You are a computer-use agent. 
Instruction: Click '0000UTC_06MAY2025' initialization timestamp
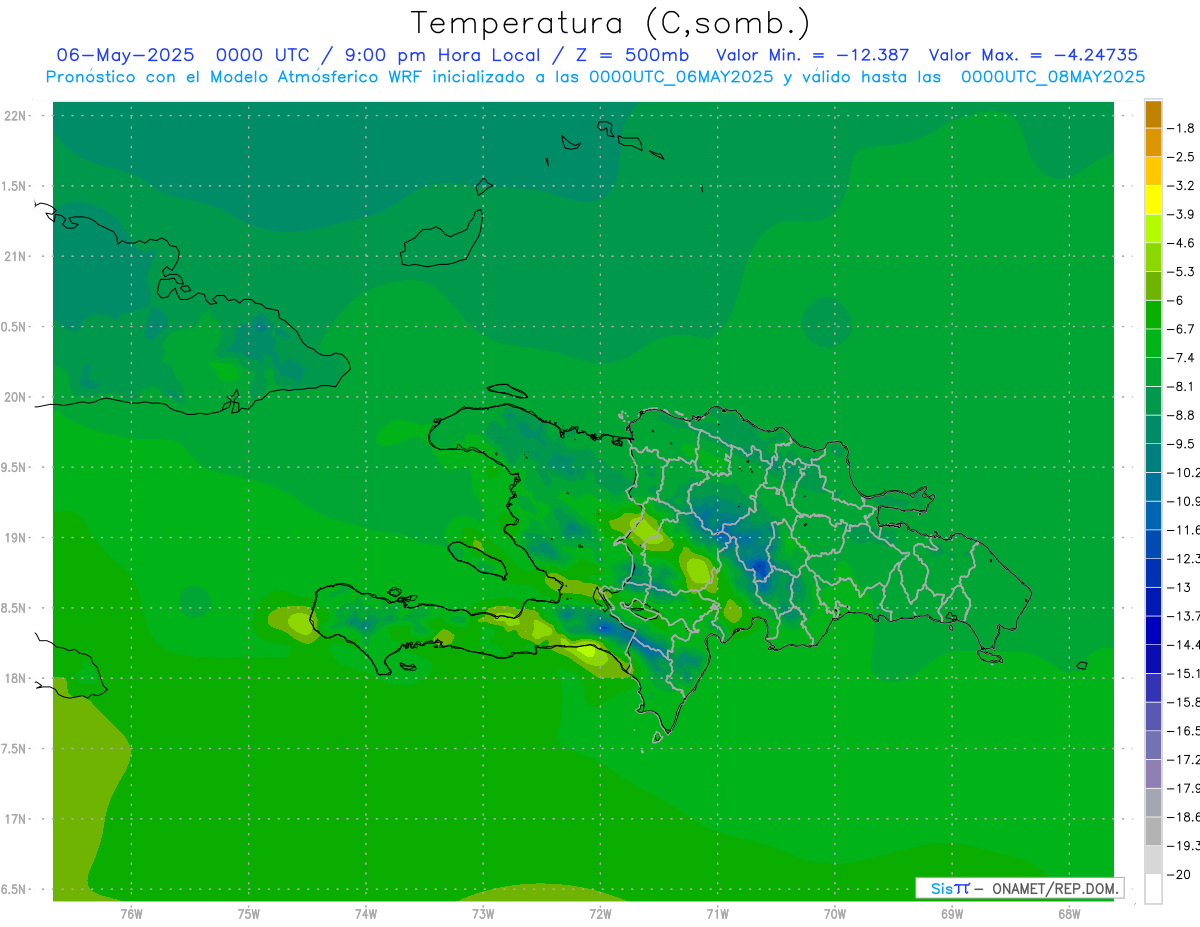[681, 77]
